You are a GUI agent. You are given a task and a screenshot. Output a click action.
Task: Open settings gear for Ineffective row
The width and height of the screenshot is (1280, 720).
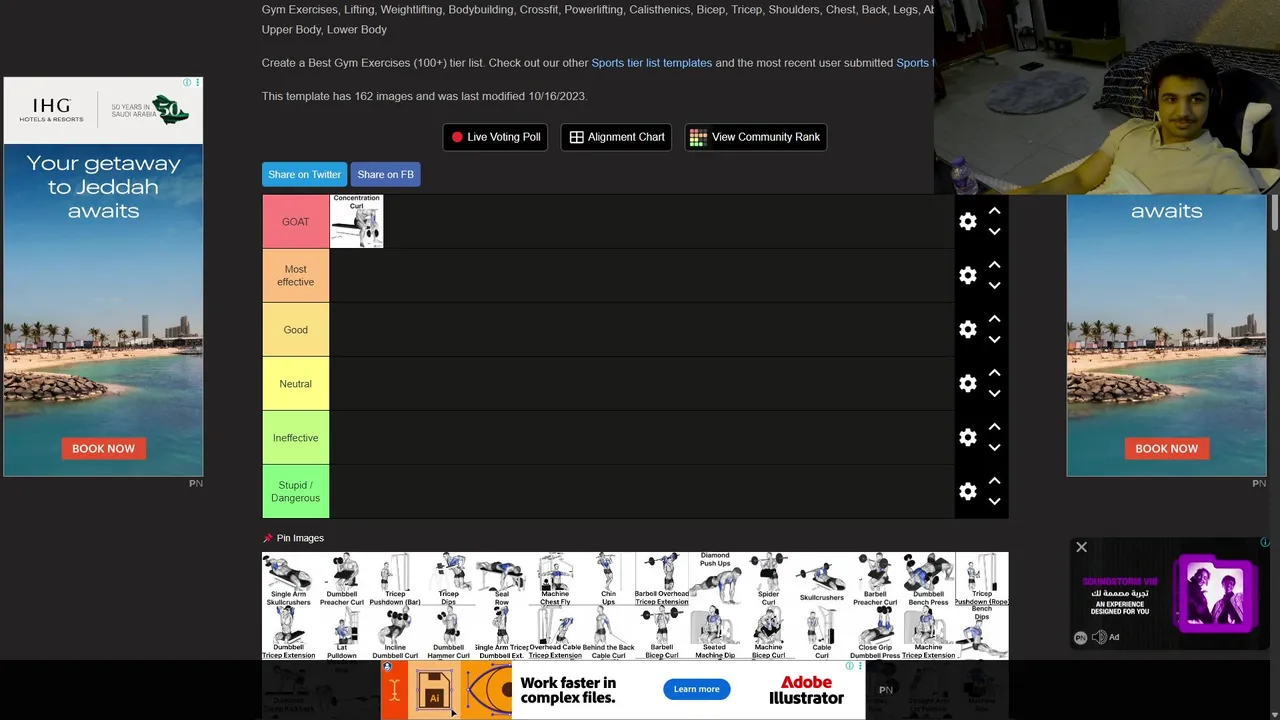click(967, 438)
